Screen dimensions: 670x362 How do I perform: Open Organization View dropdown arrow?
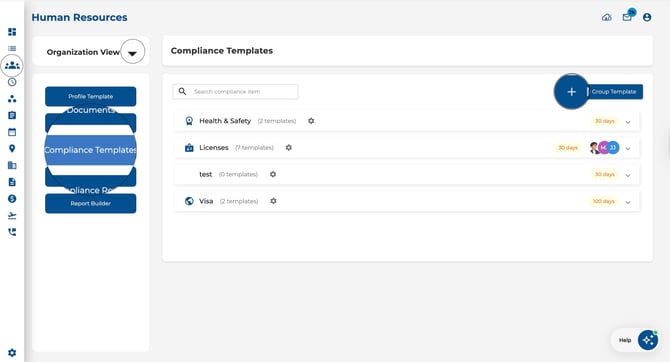[132, 52]
